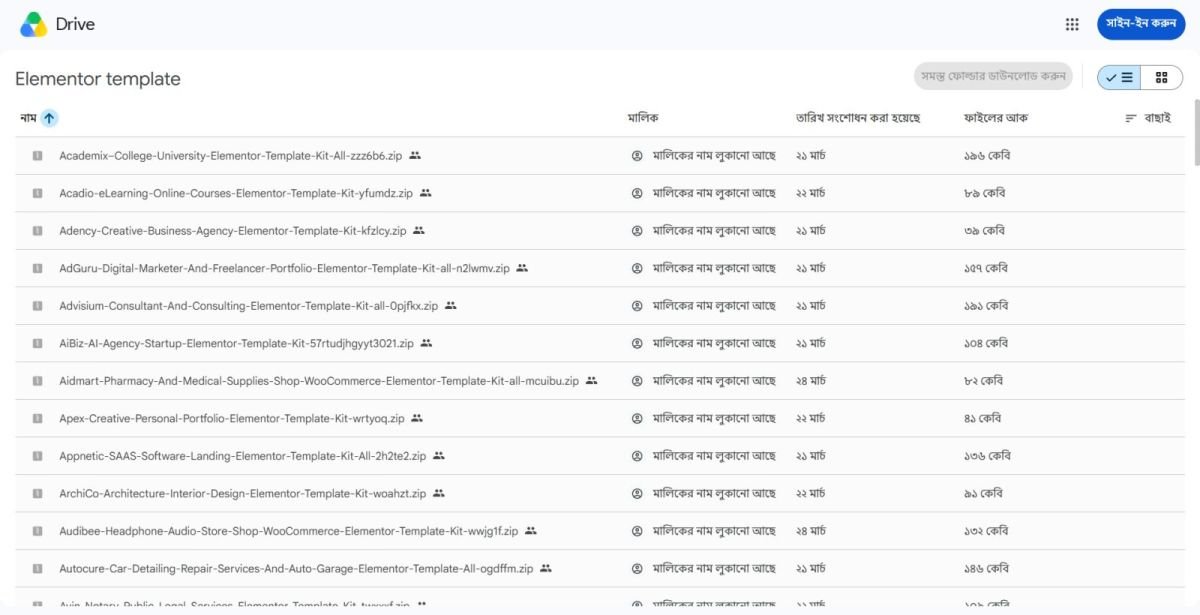Viewport: 1200px width, 615px height.
Task: Click the তারিখ সংশোধন করা হয়েছে column header
Action: 858,118
